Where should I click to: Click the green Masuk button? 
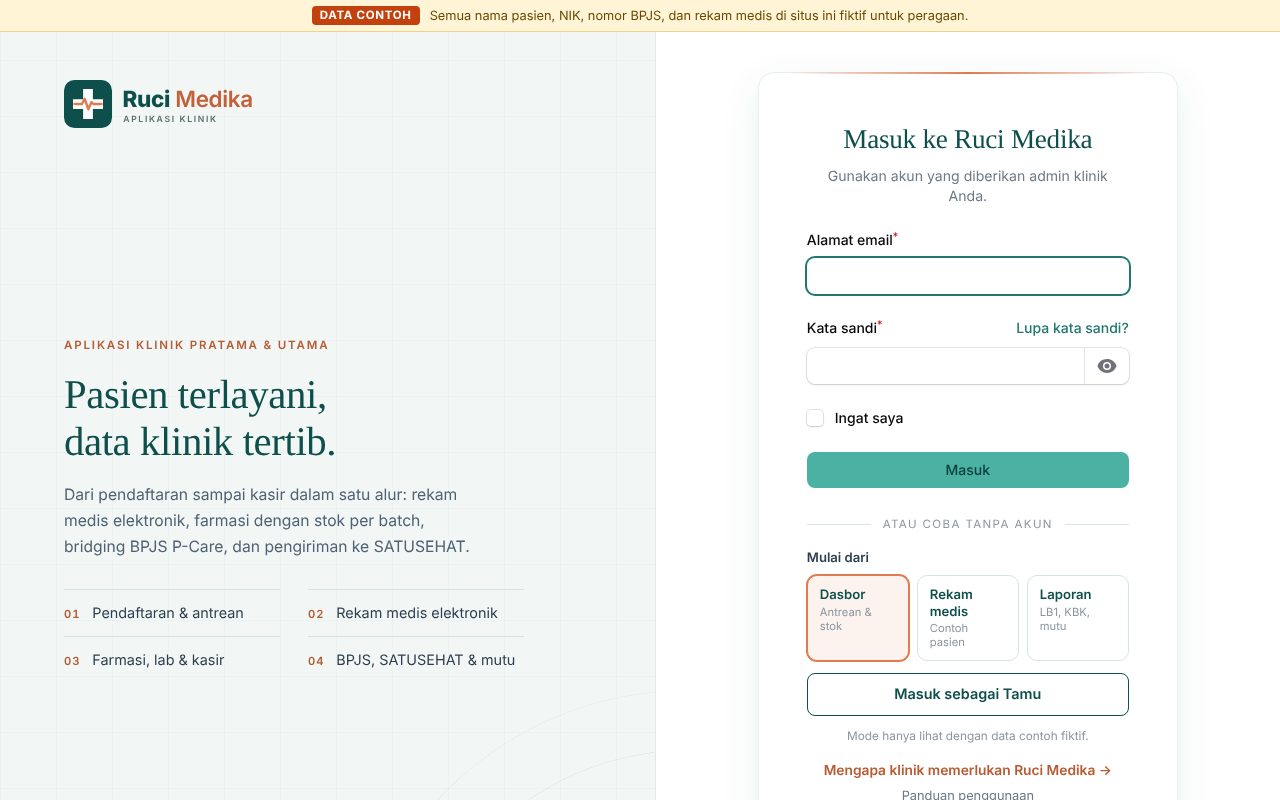(968, 470)
